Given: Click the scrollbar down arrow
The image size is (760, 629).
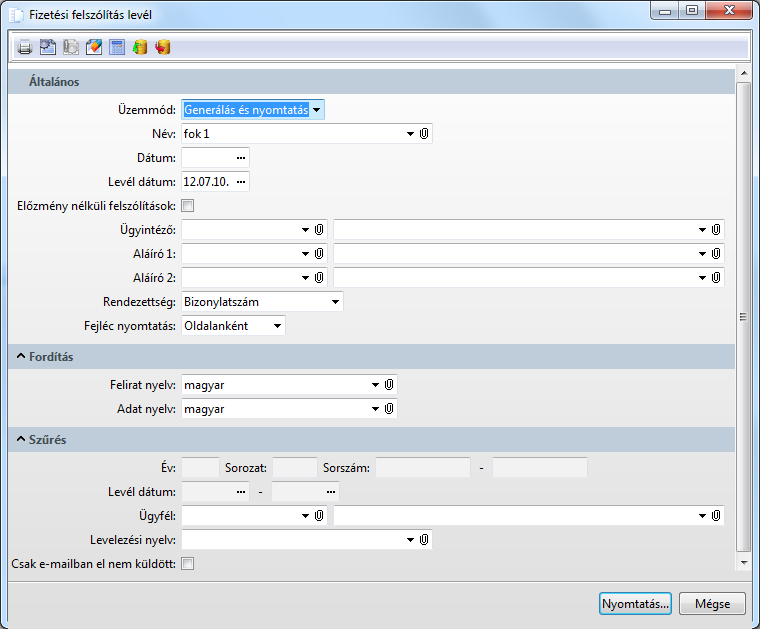Looking at the screenshot, I should click(x=744, y=563).
